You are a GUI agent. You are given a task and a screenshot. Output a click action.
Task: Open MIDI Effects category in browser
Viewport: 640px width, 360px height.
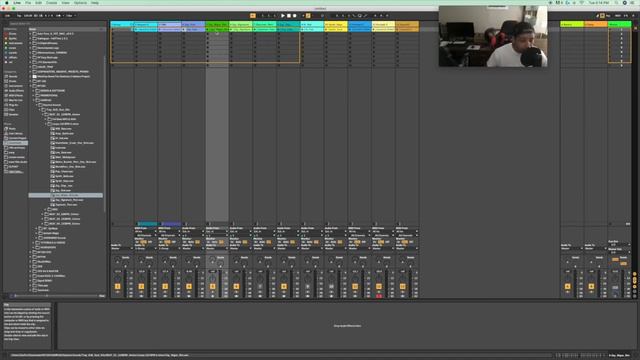16,96
